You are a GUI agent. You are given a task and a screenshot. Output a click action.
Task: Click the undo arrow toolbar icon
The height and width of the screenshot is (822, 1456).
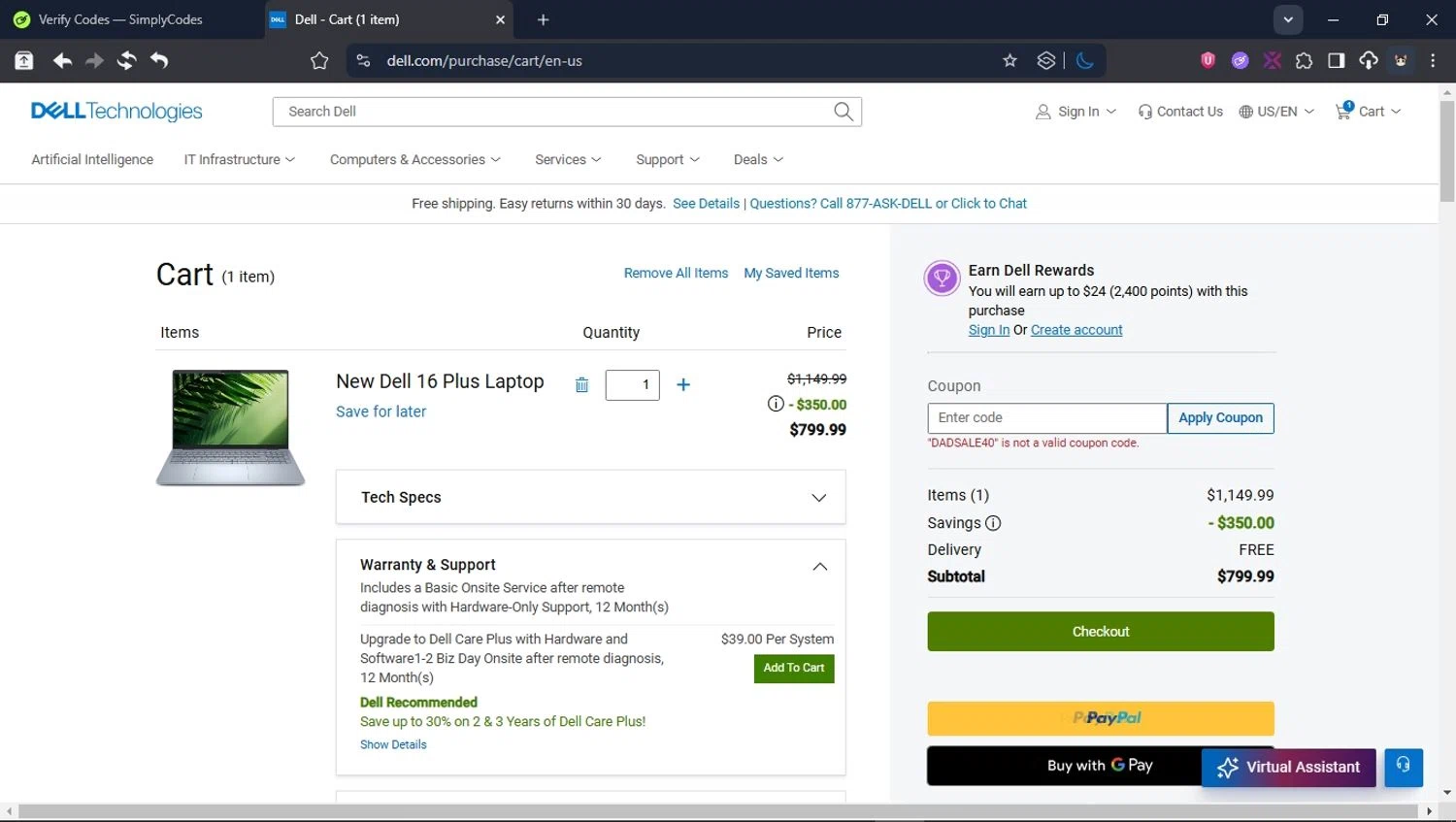pos(159,60)
